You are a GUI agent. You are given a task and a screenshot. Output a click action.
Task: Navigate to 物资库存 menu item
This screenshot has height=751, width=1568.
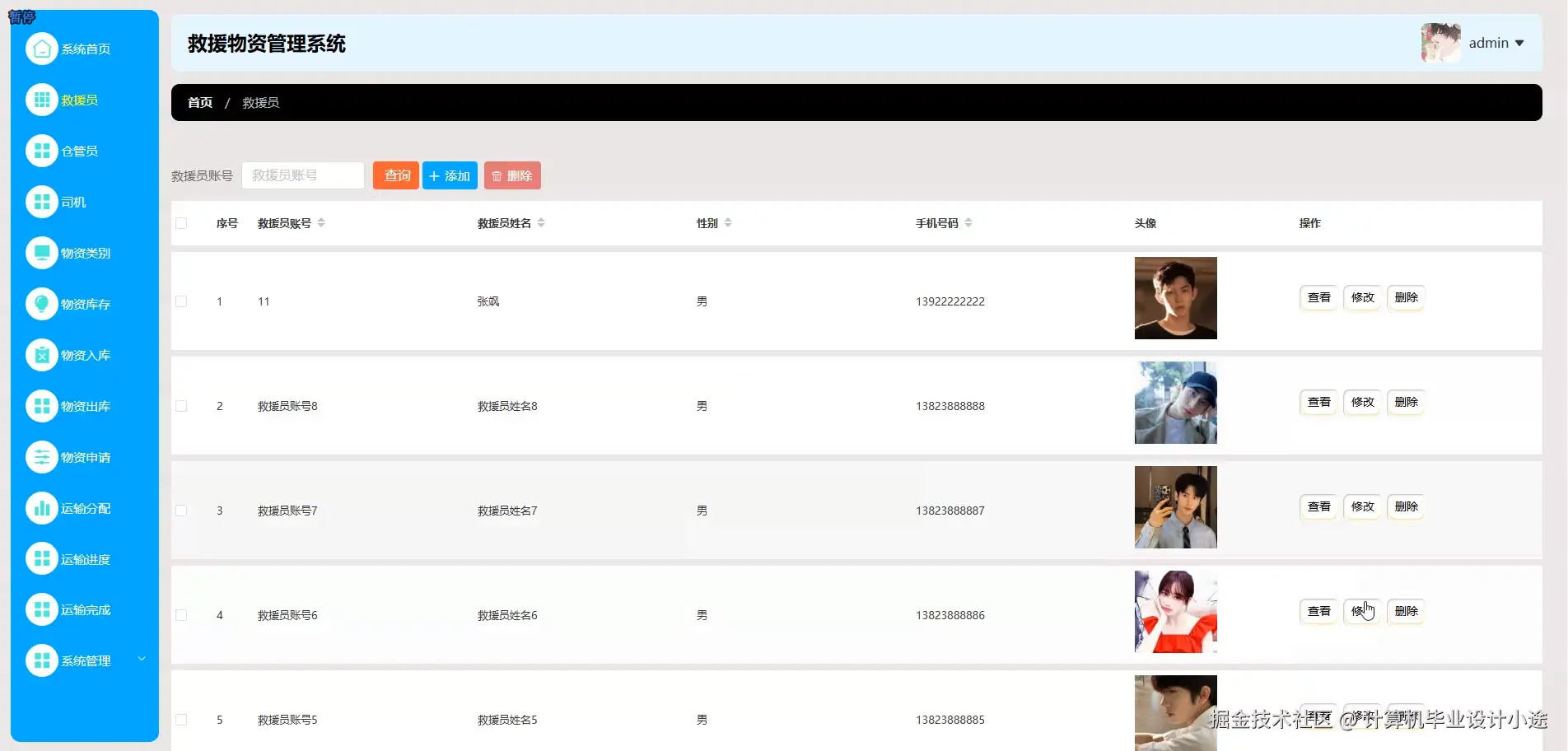(x=86, y=305)
